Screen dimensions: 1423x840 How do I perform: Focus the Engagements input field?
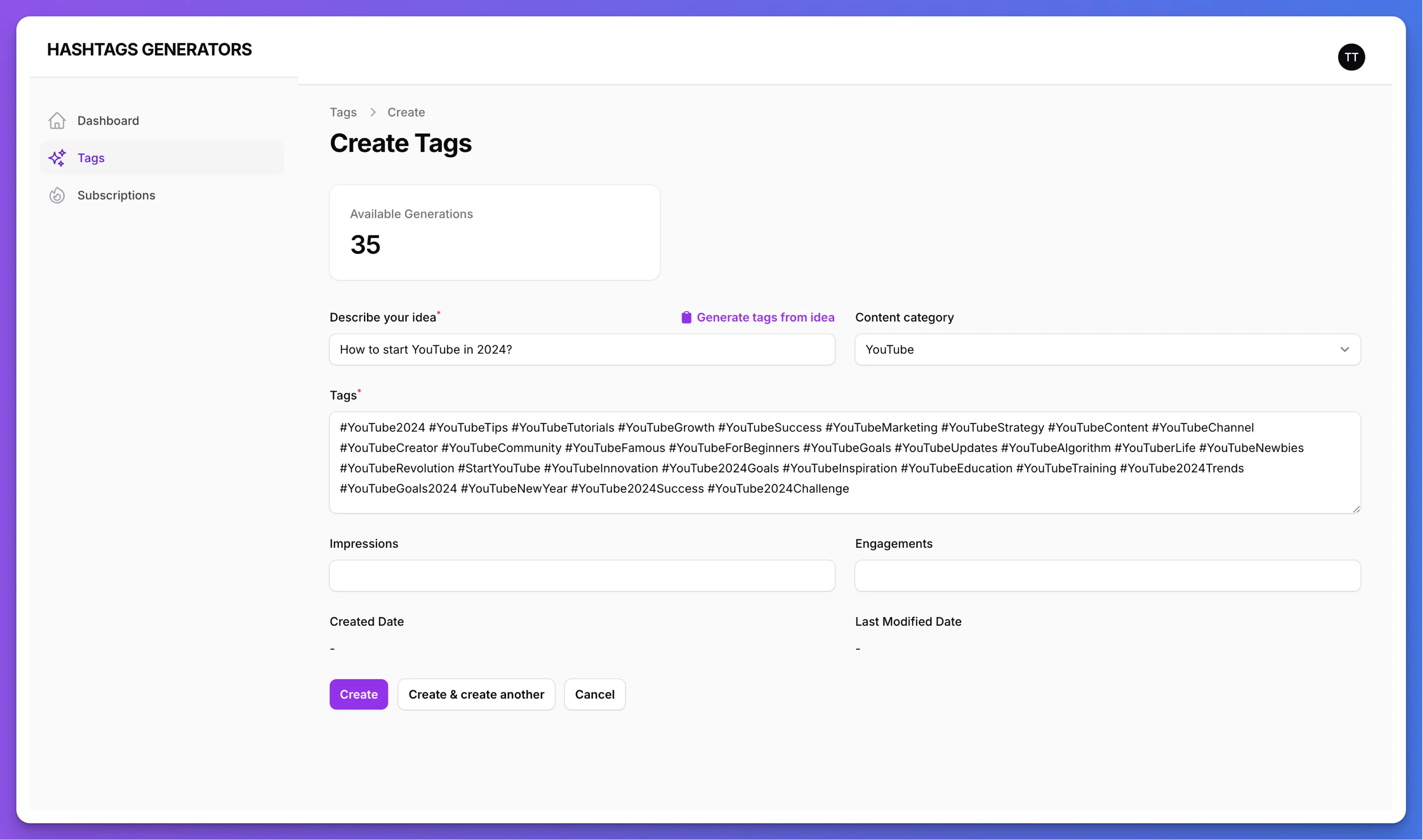tap(1107, 576)
